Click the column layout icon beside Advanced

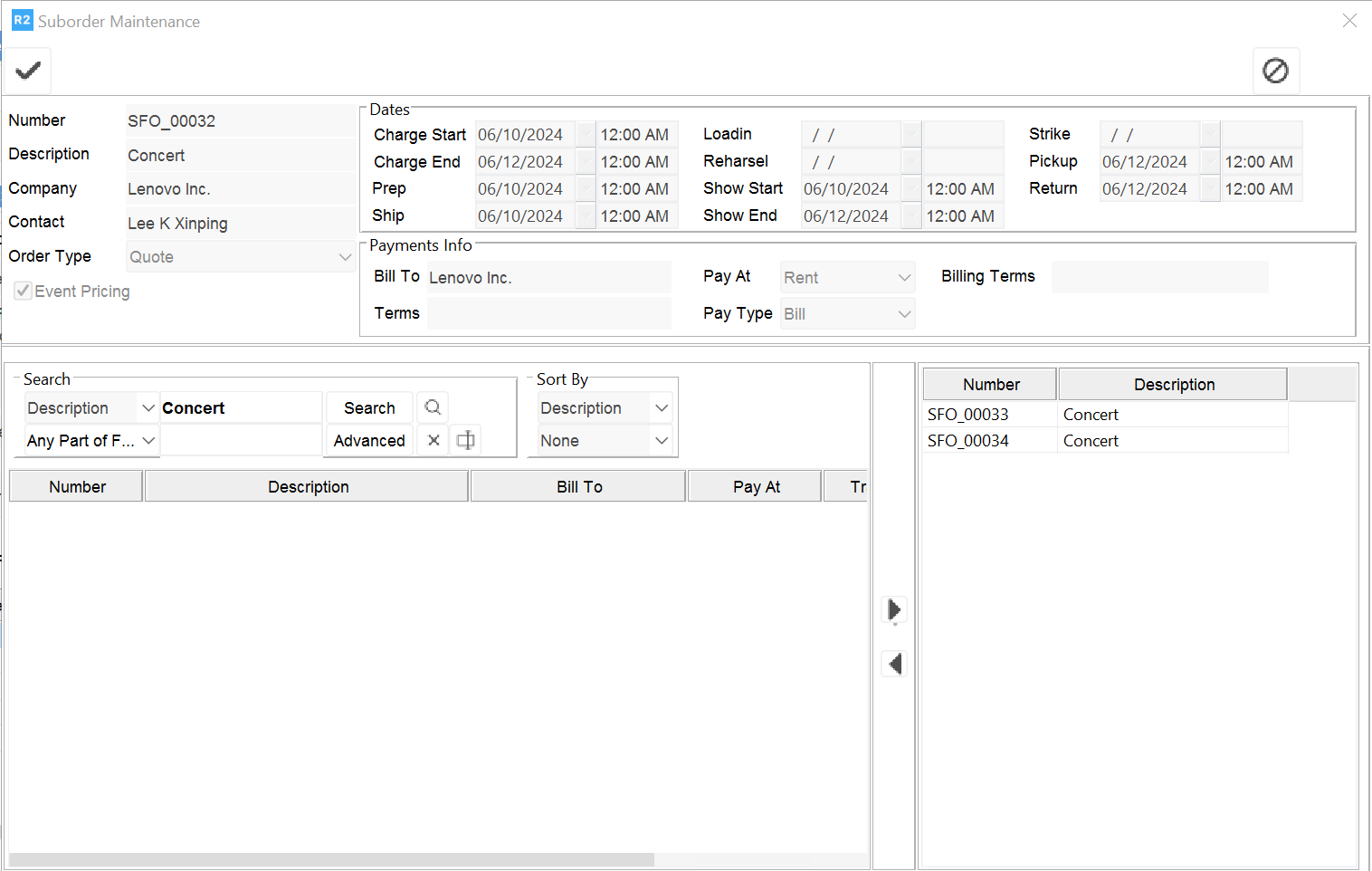(x=465, y=441)
